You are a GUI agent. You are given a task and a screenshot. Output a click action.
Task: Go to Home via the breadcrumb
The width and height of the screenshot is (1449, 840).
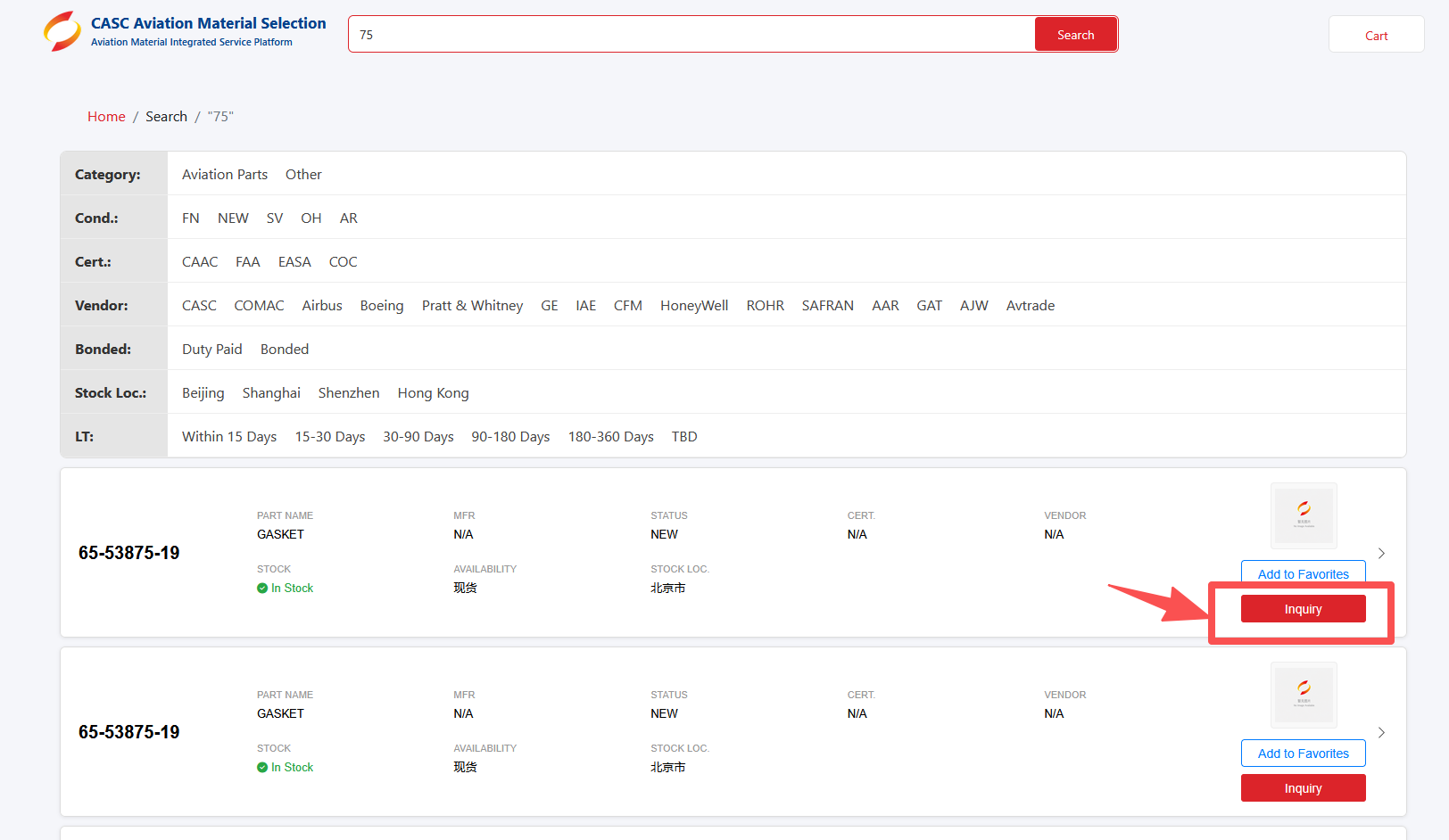[106, 117]
